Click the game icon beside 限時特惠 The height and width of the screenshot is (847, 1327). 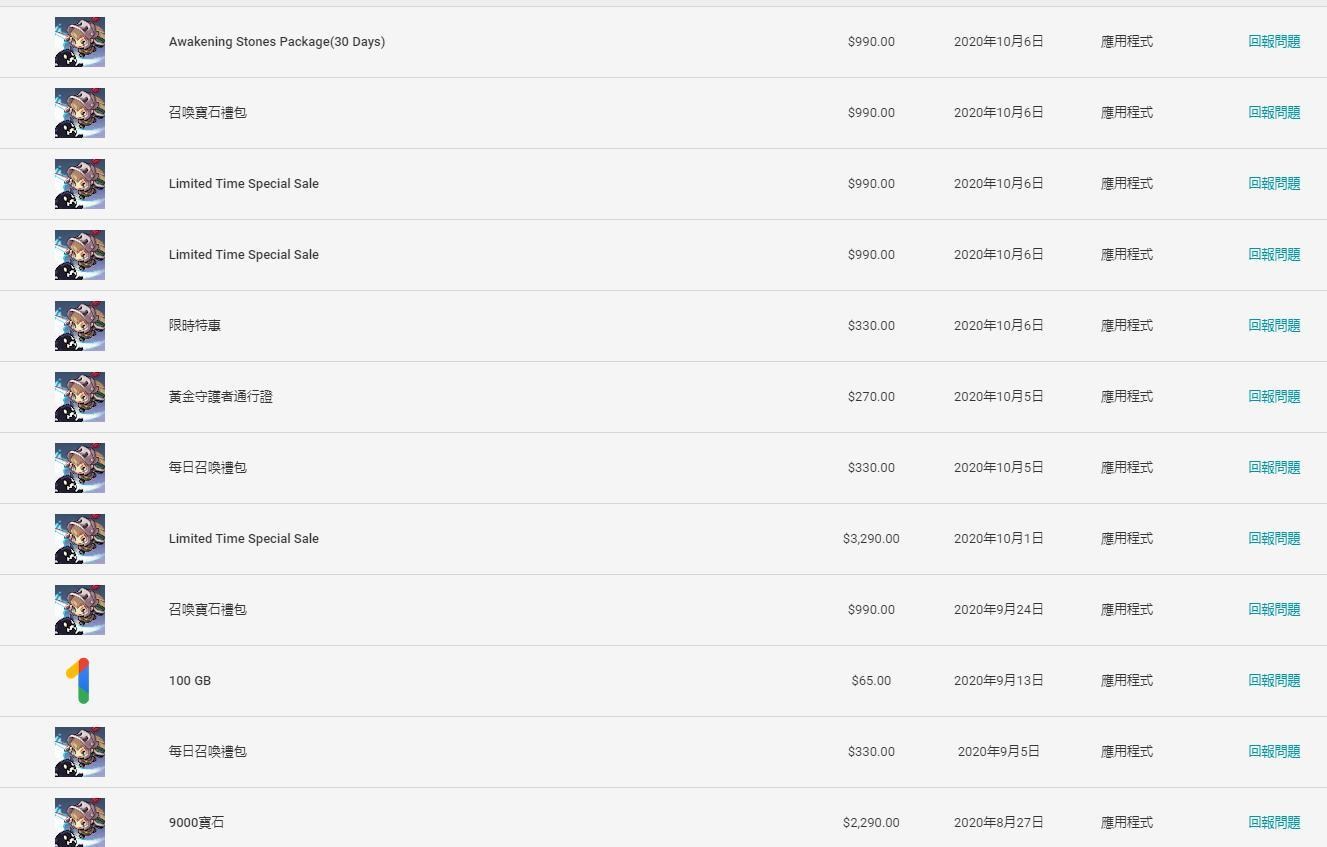coord(80,326)
